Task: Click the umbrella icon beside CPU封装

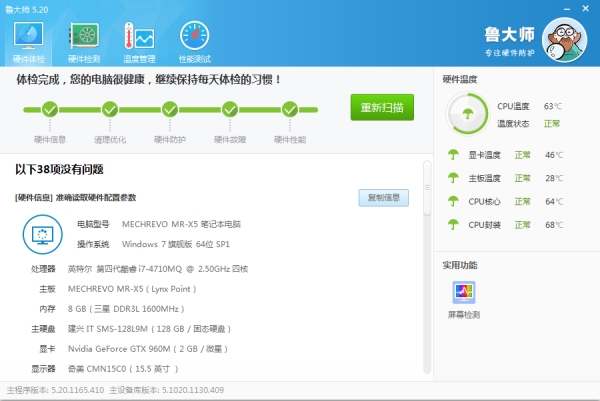Action: 453,225
